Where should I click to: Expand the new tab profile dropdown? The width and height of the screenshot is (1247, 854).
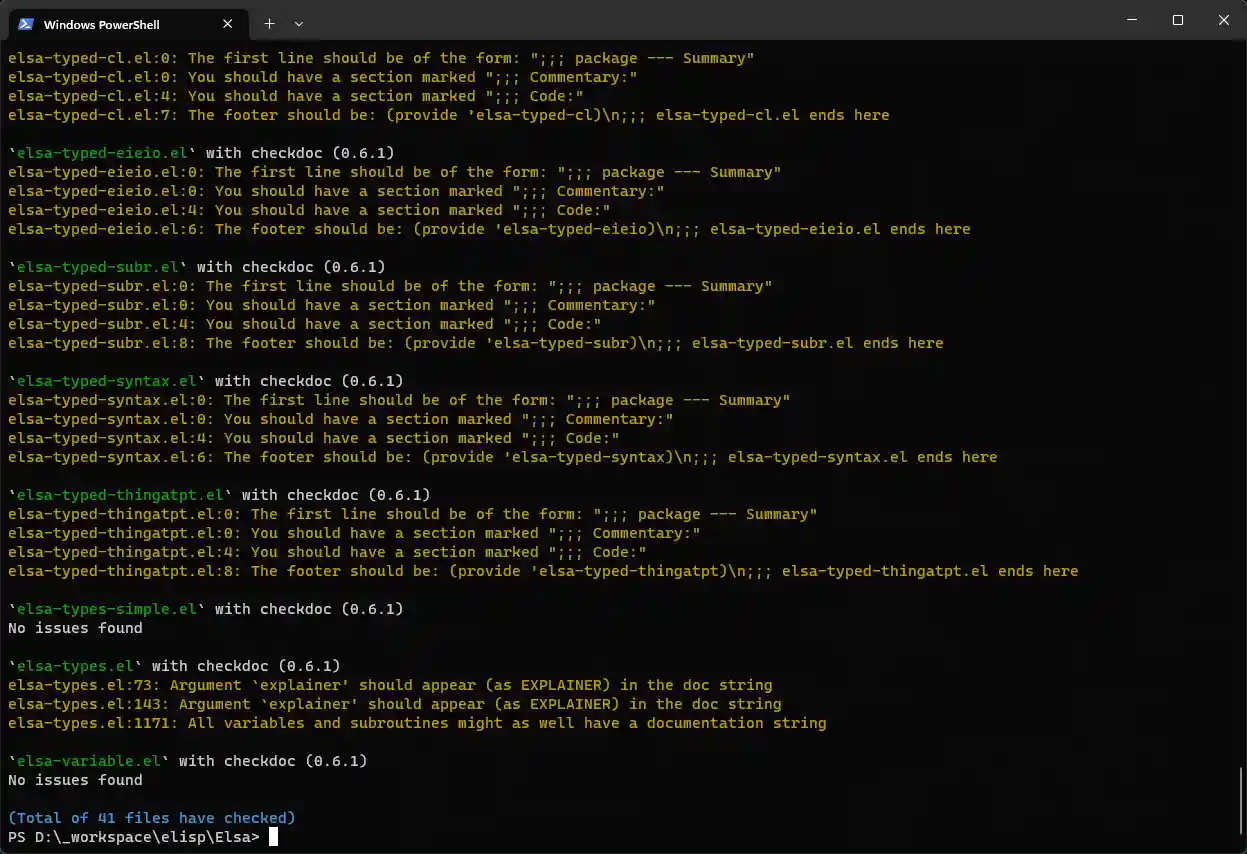[x=299, y=23]
